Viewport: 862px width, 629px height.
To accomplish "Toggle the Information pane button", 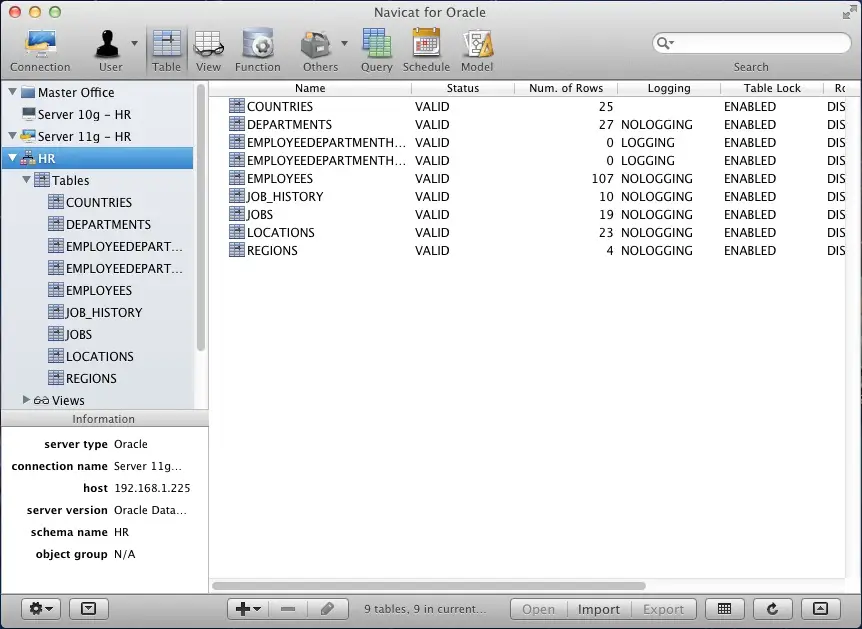I will coord(88,609).
